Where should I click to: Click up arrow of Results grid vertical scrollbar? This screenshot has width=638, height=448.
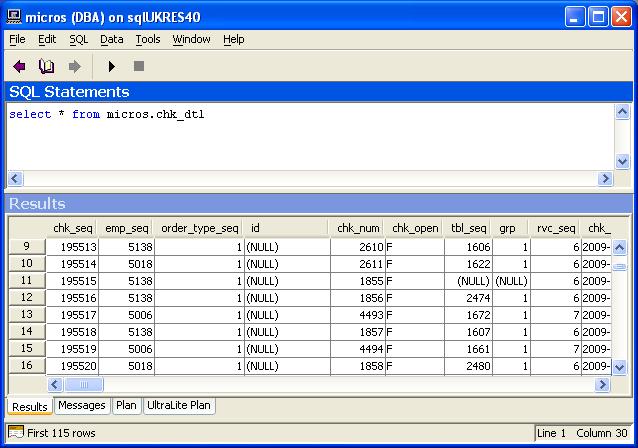click(619, 247)
